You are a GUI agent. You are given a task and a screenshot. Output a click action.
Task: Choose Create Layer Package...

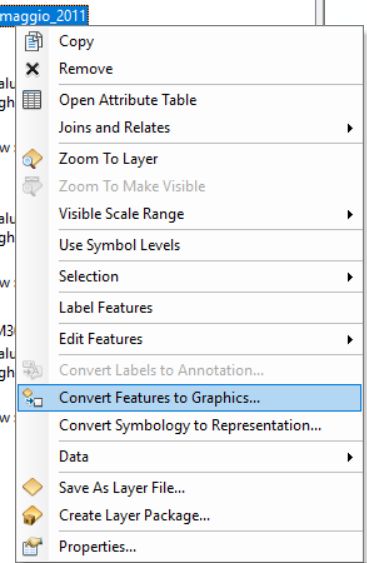click(x=190, y=515)
